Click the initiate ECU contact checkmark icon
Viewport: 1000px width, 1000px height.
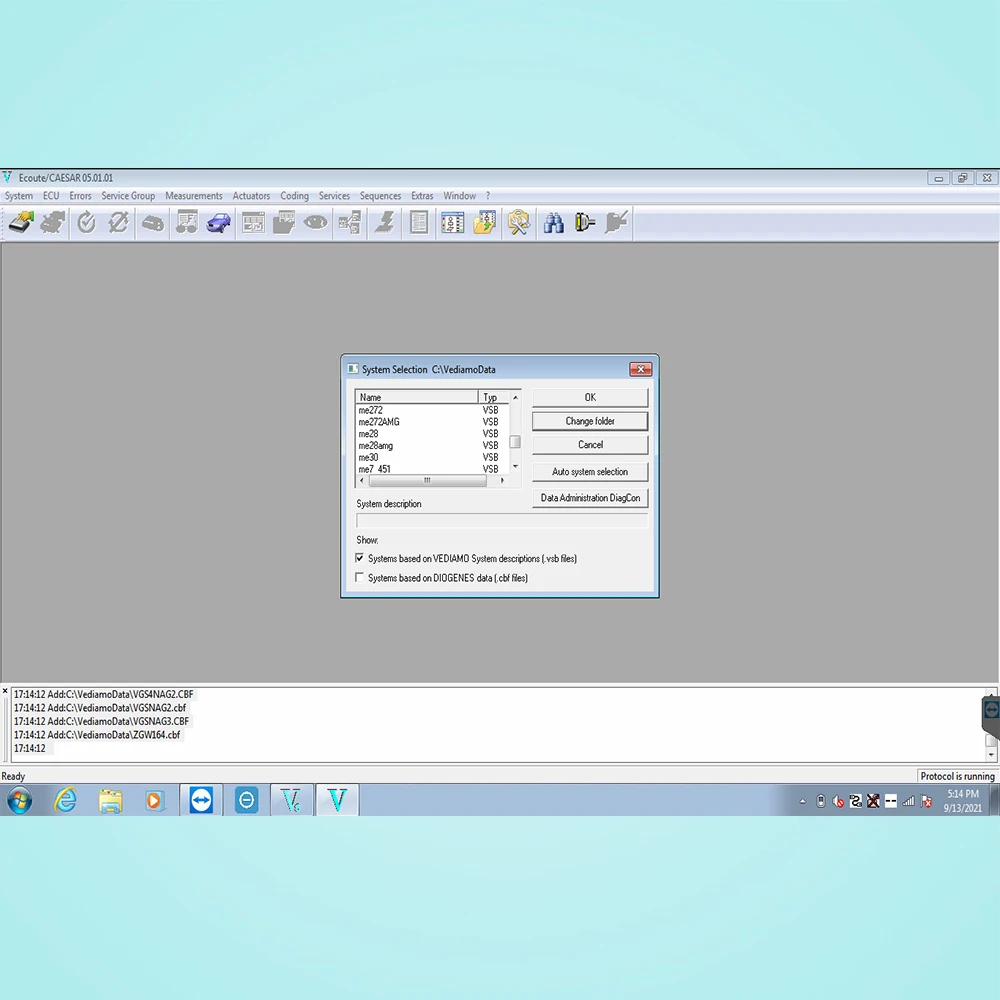[x=86, y=223]
